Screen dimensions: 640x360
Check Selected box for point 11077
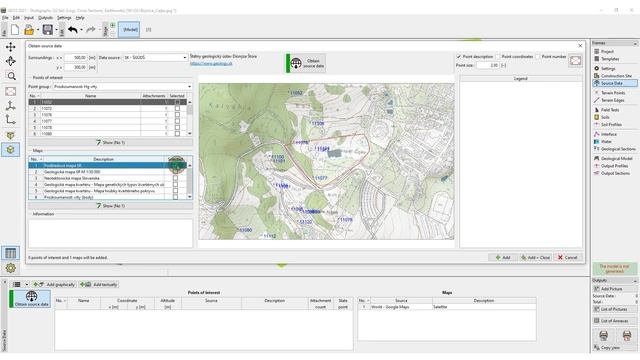click(x=177, y=121)
